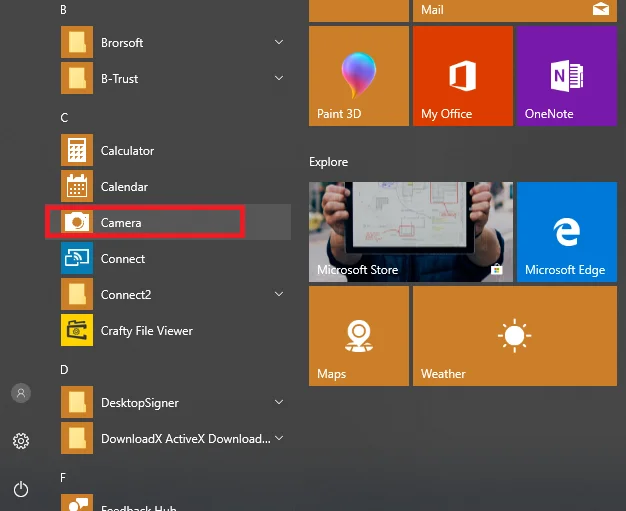
Task: Open the Maps tile
Action: tap(359, 336)
